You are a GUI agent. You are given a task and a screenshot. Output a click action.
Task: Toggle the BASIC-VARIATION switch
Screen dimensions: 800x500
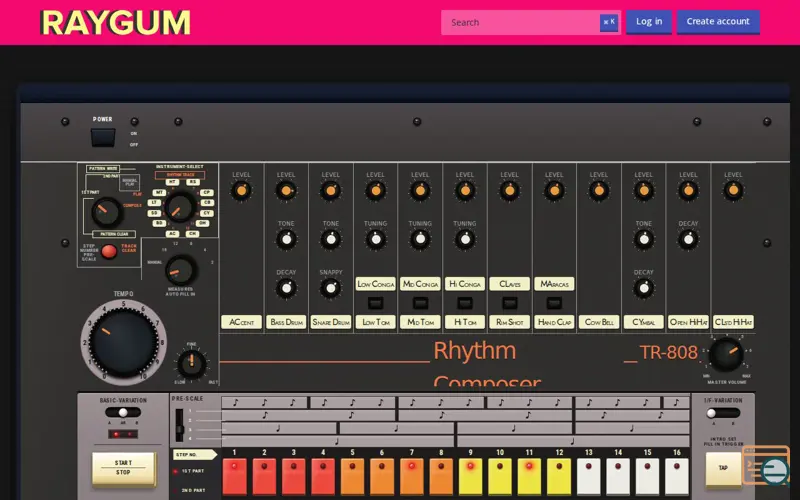click(122, 412)
